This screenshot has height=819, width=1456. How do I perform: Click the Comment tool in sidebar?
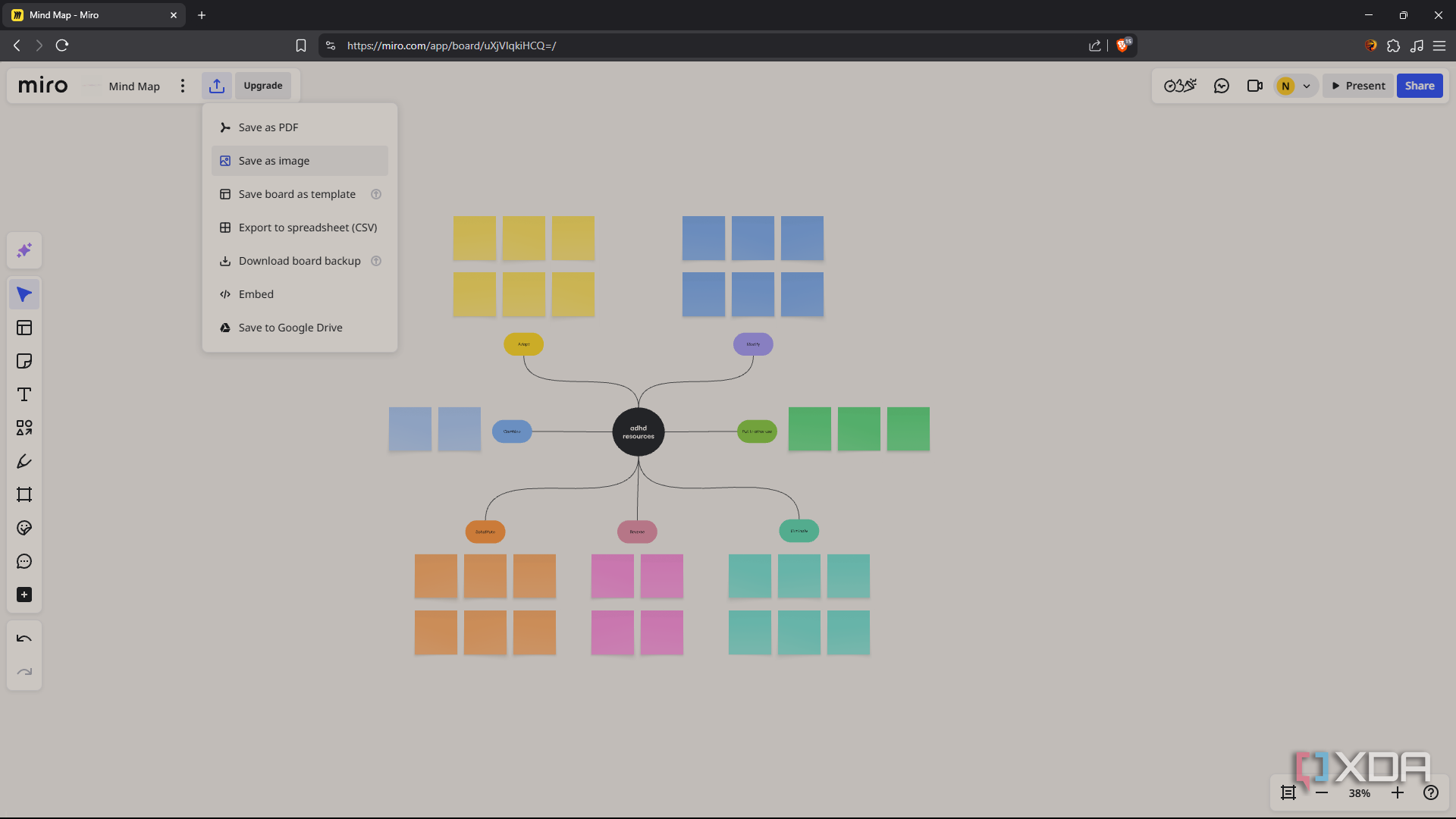coord(24,561)
